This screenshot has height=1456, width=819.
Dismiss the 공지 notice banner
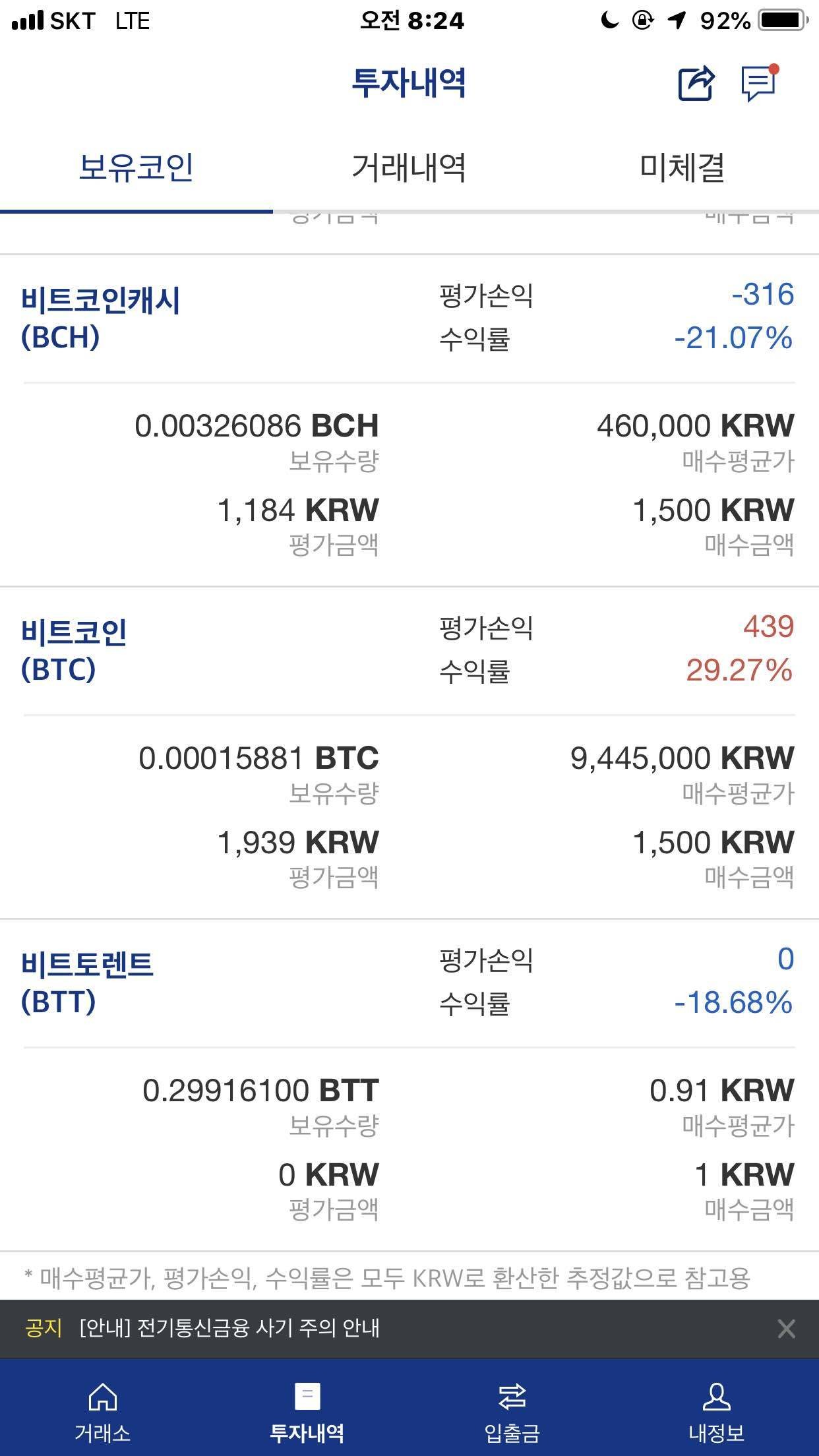[x=786, y=1329]
